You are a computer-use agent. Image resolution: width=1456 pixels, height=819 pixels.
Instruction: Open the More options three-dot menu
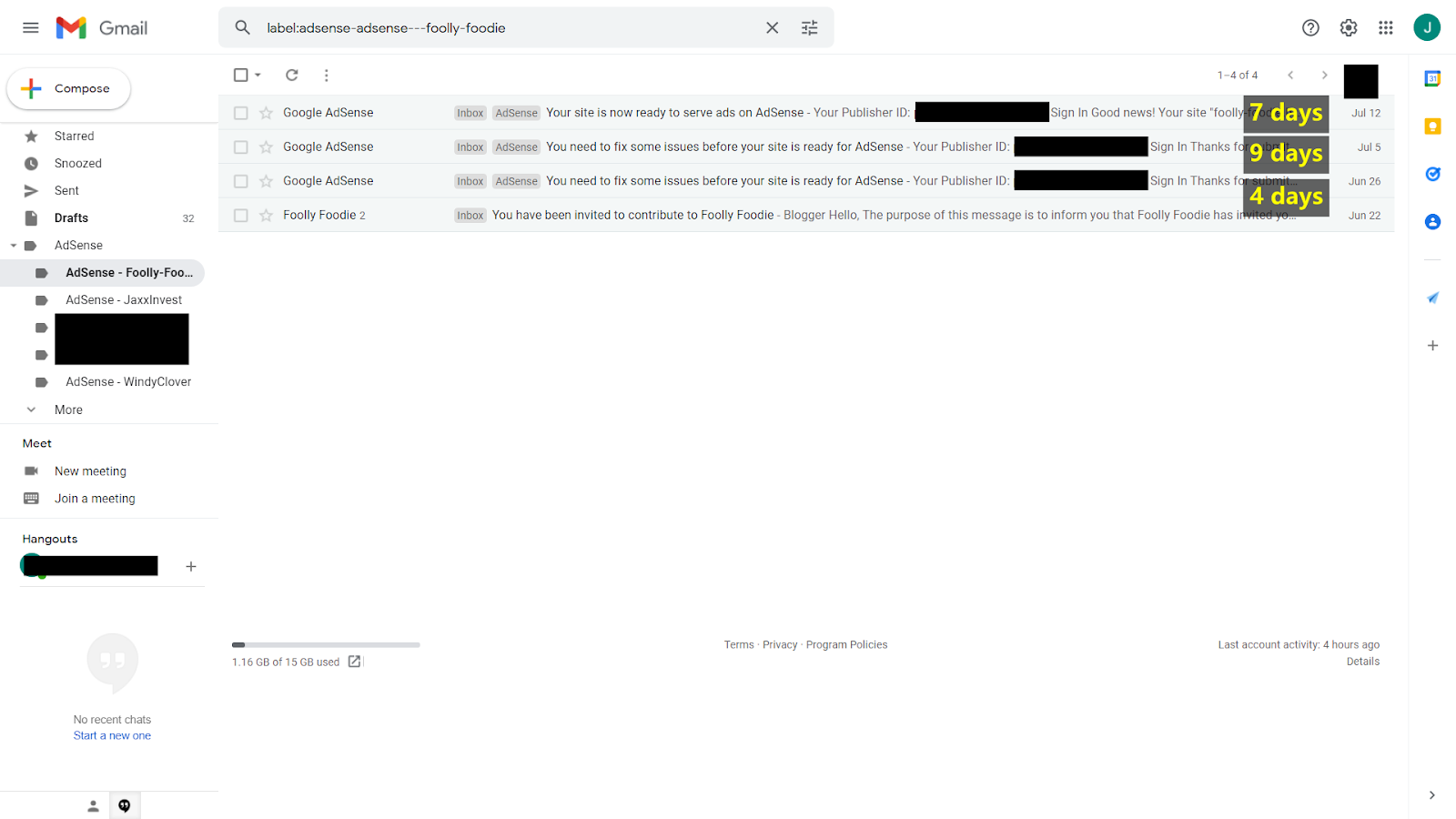pyautogui.click(x=326, y=75)
